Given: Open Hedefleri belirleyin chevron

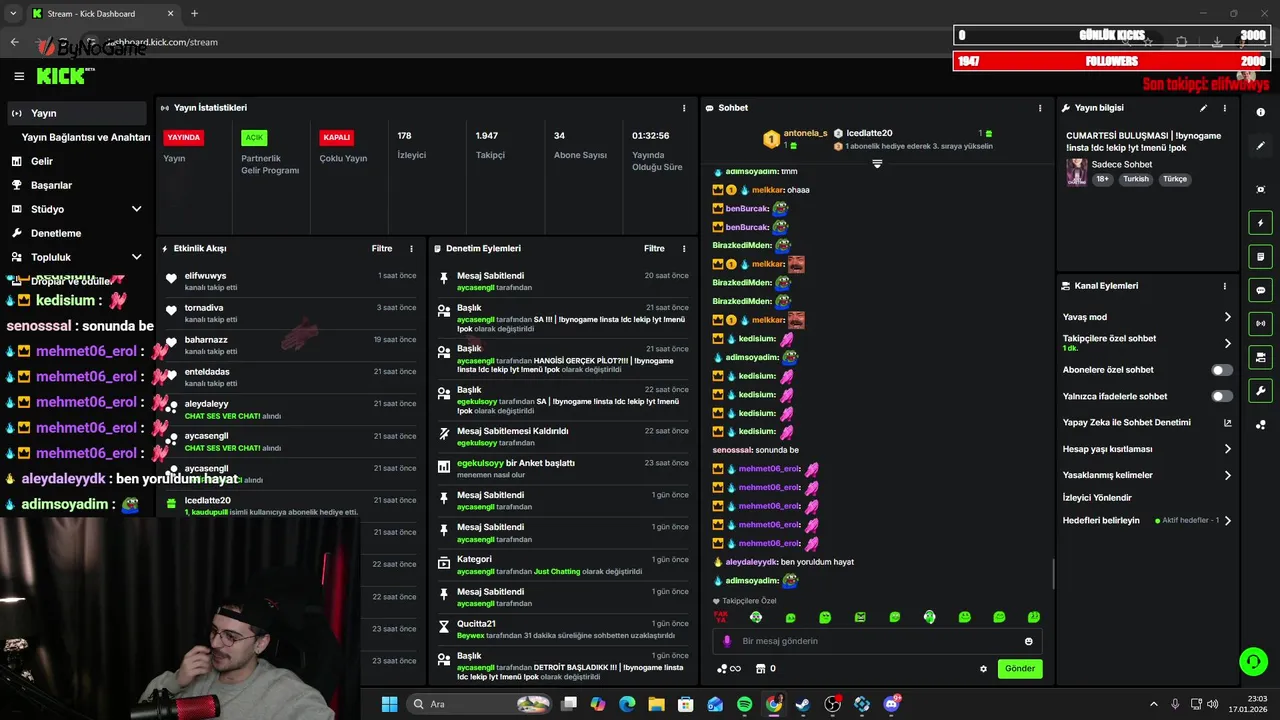Looking at the screenshot, I should click(1228, 521).
